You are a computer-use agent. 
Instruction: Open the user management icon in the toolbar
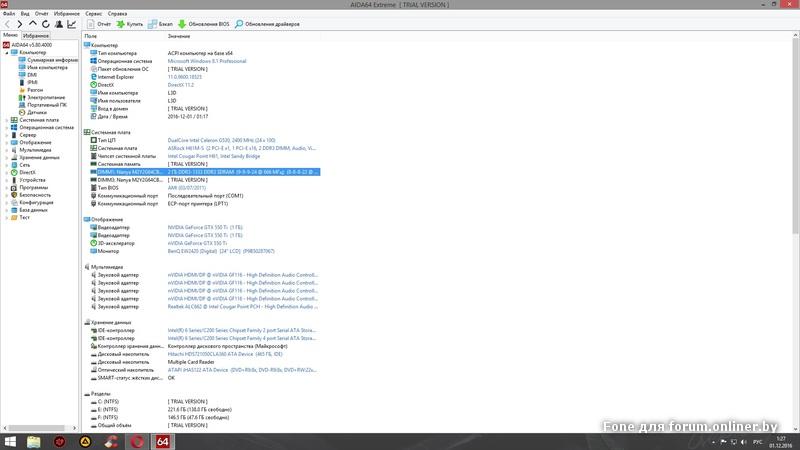click(x=59, y=24)
